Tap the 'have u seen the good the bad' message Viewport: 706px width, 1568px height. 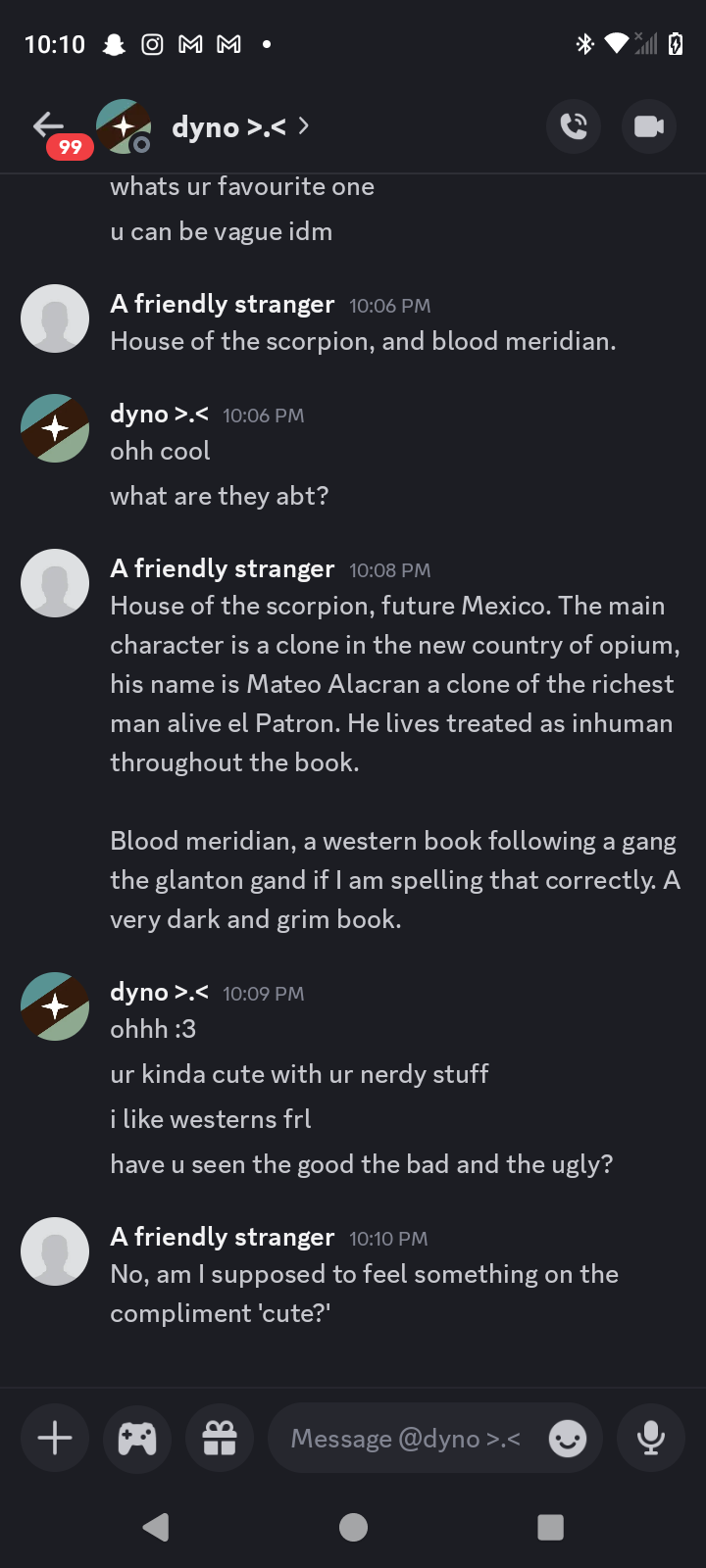tap(361, 1164)
